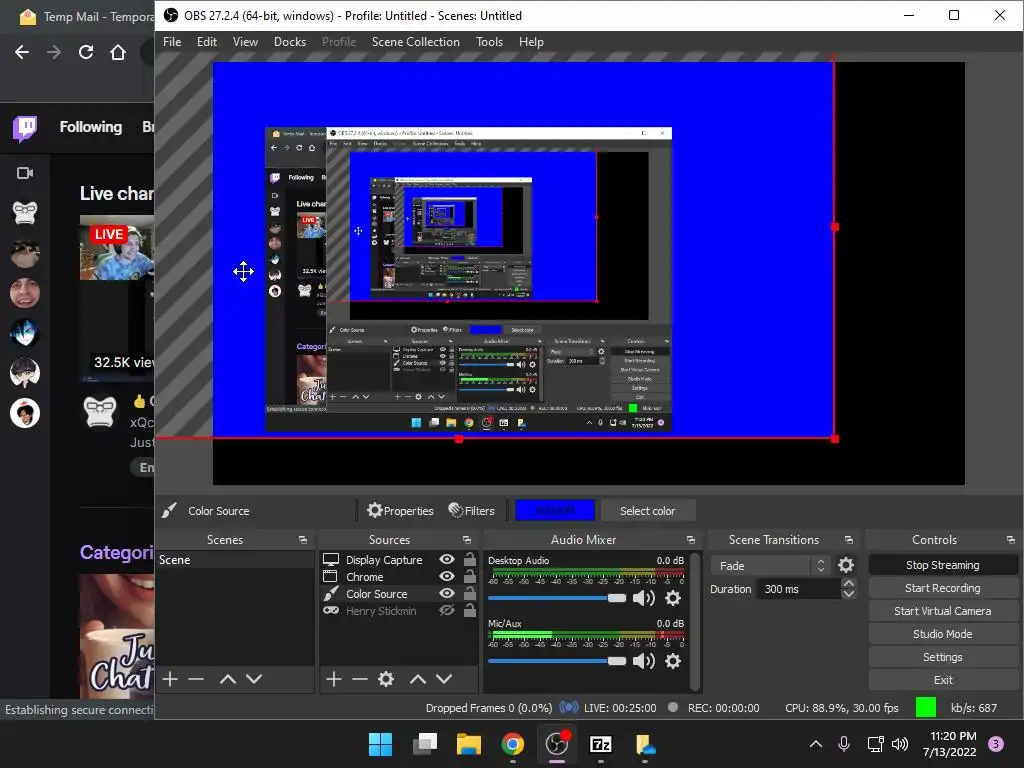Image resolution: width=1024 pixels, height=768 pixels.
Task: Move the selected source up
Action: (x=417, y=679)
